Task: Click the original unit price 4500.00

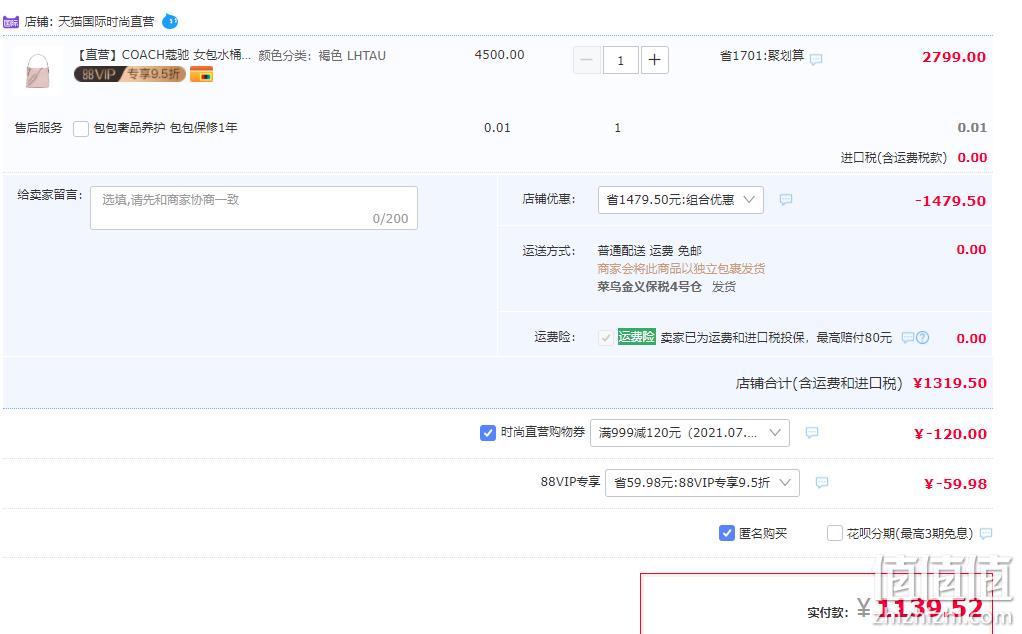Action: pyautogui.click(x=499, y=55)
